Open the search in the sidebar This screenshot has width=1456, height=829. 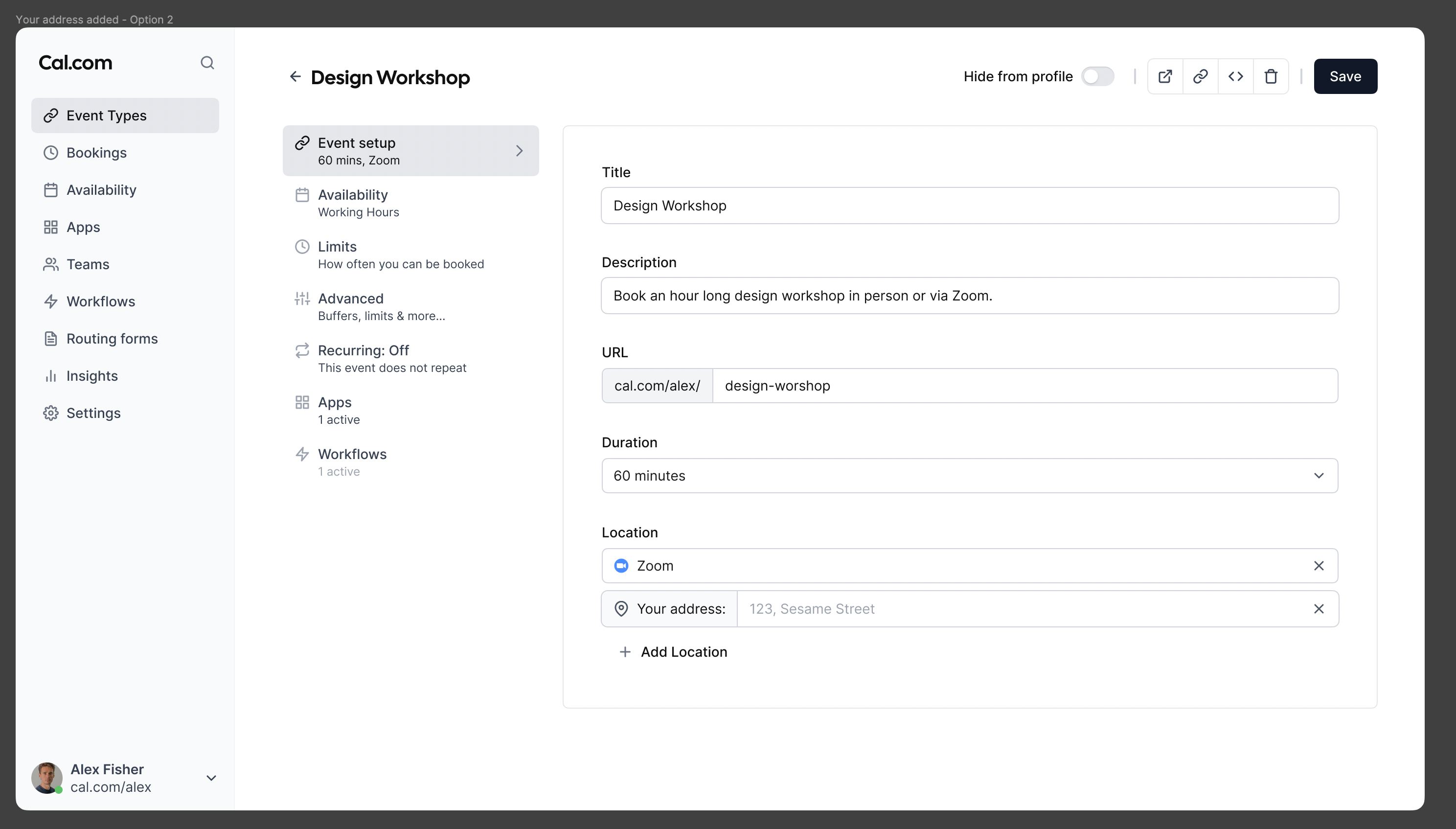click(x=207, y=63)
